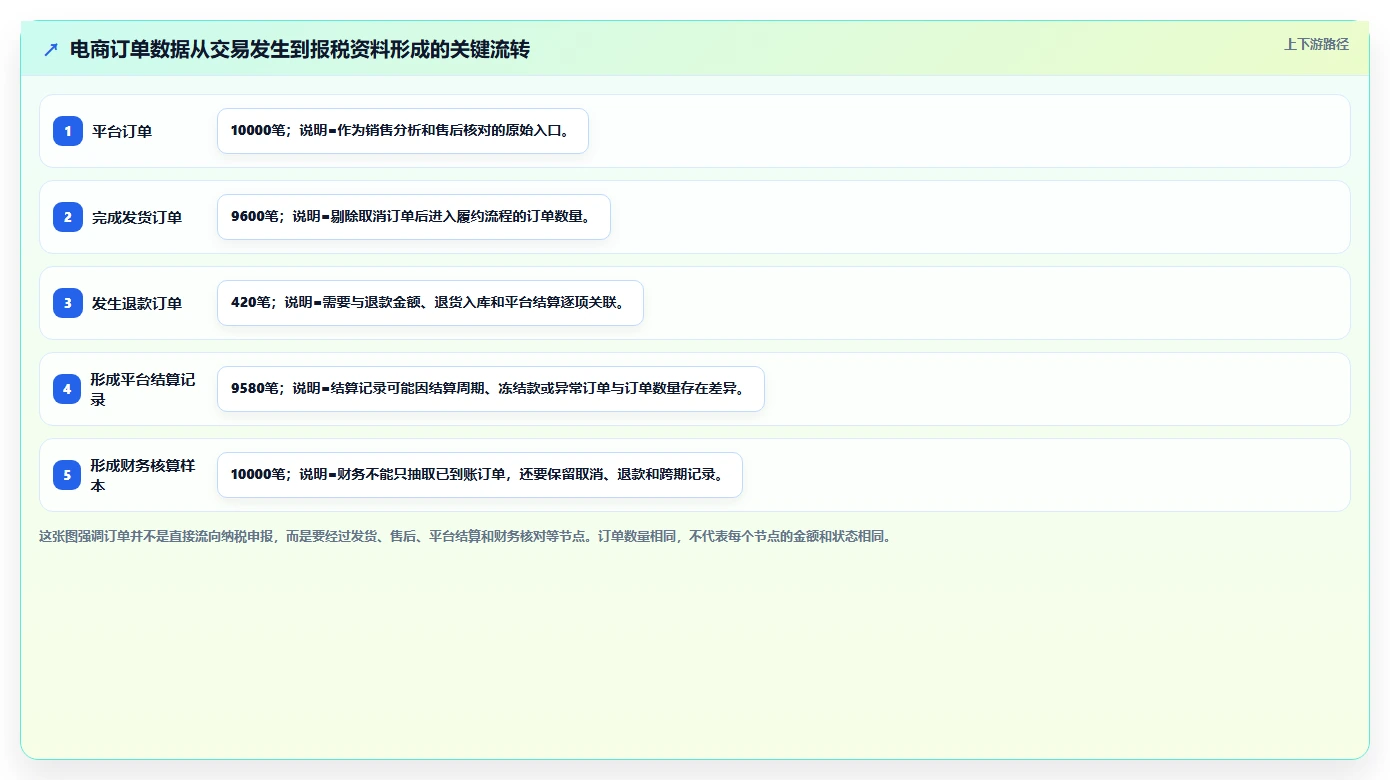Image resolution: width=1390 pixels, height=780 pixels.
Task: Click step number 1 badge for 平台订单
Action: (x=68, y=131)
